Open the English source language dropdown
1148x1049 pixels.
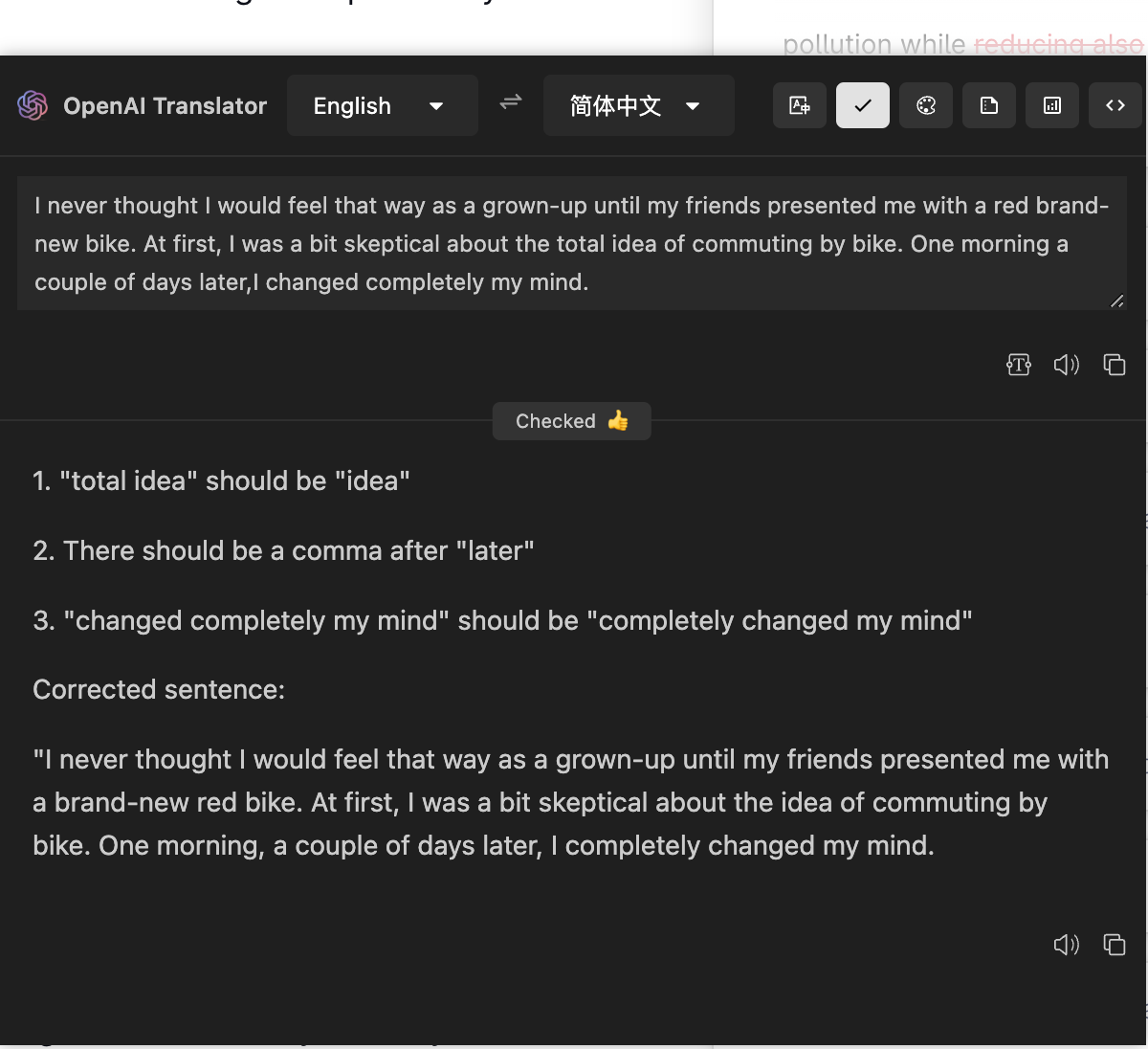point(382,105)
